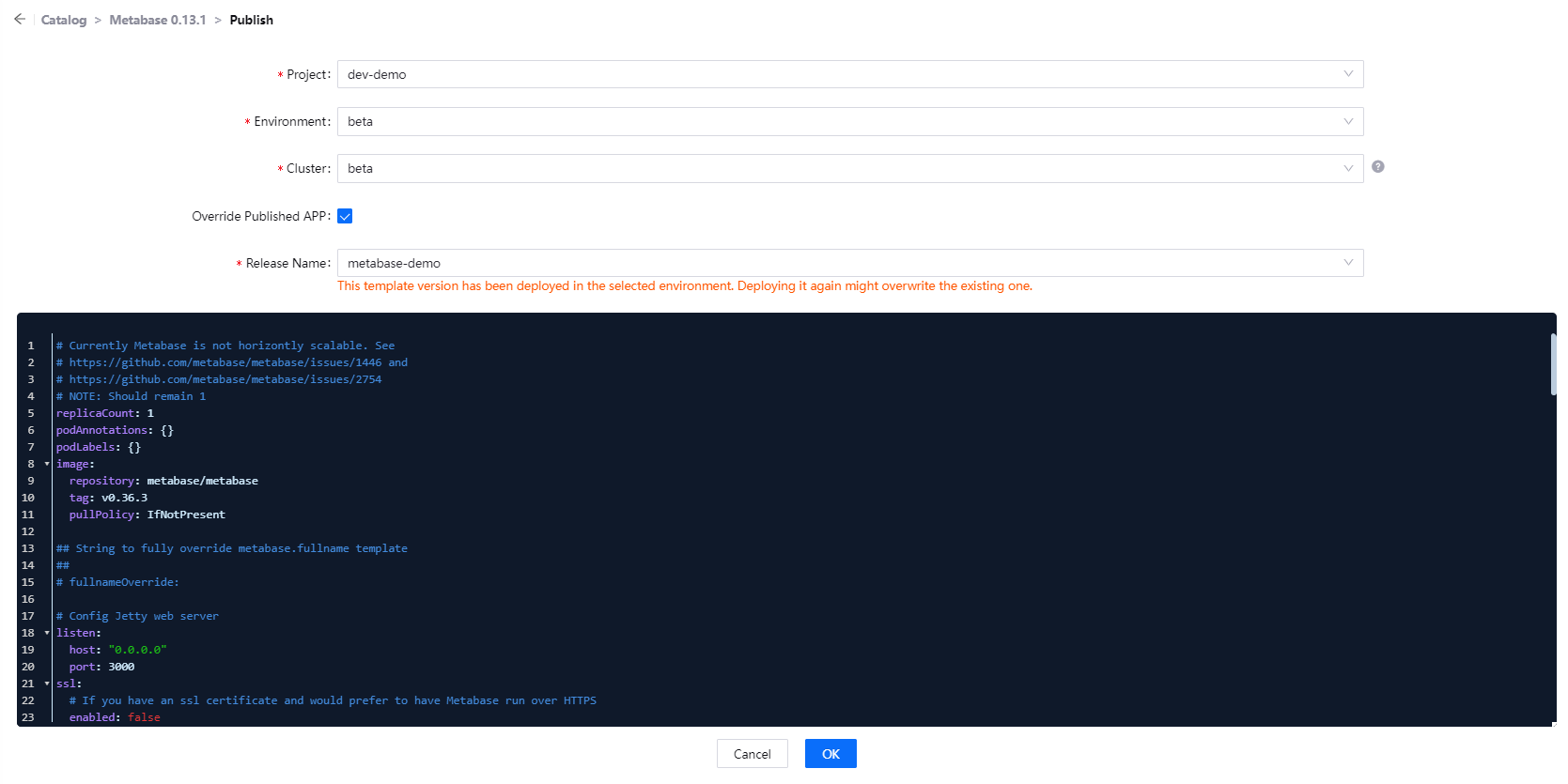Open the Cluster dropdown

tap(850, 168)
